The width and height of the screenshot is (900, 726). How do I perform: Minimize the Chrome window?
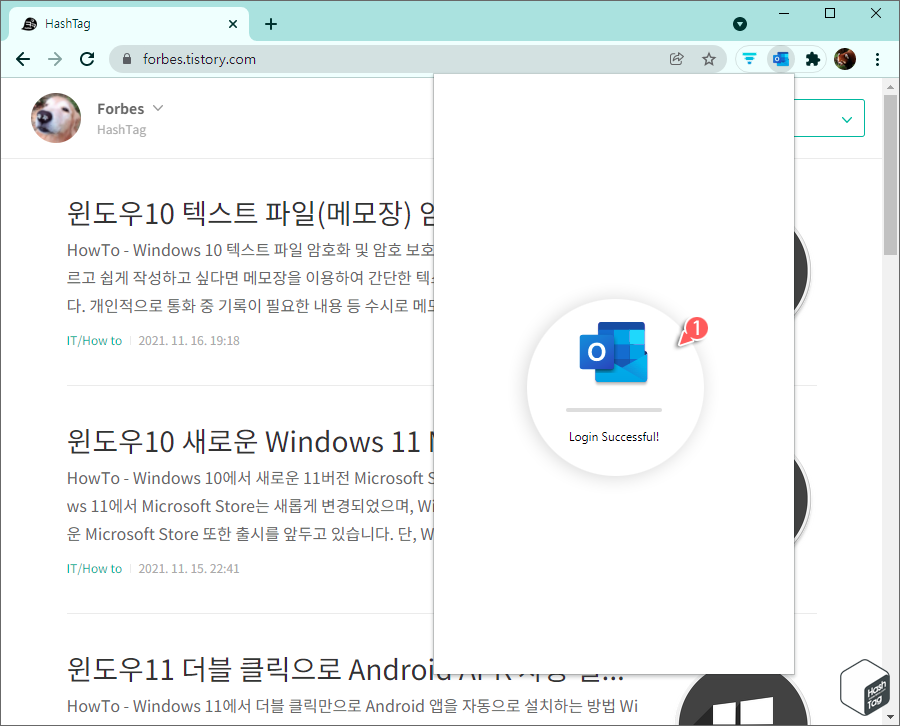pos(784,13)
